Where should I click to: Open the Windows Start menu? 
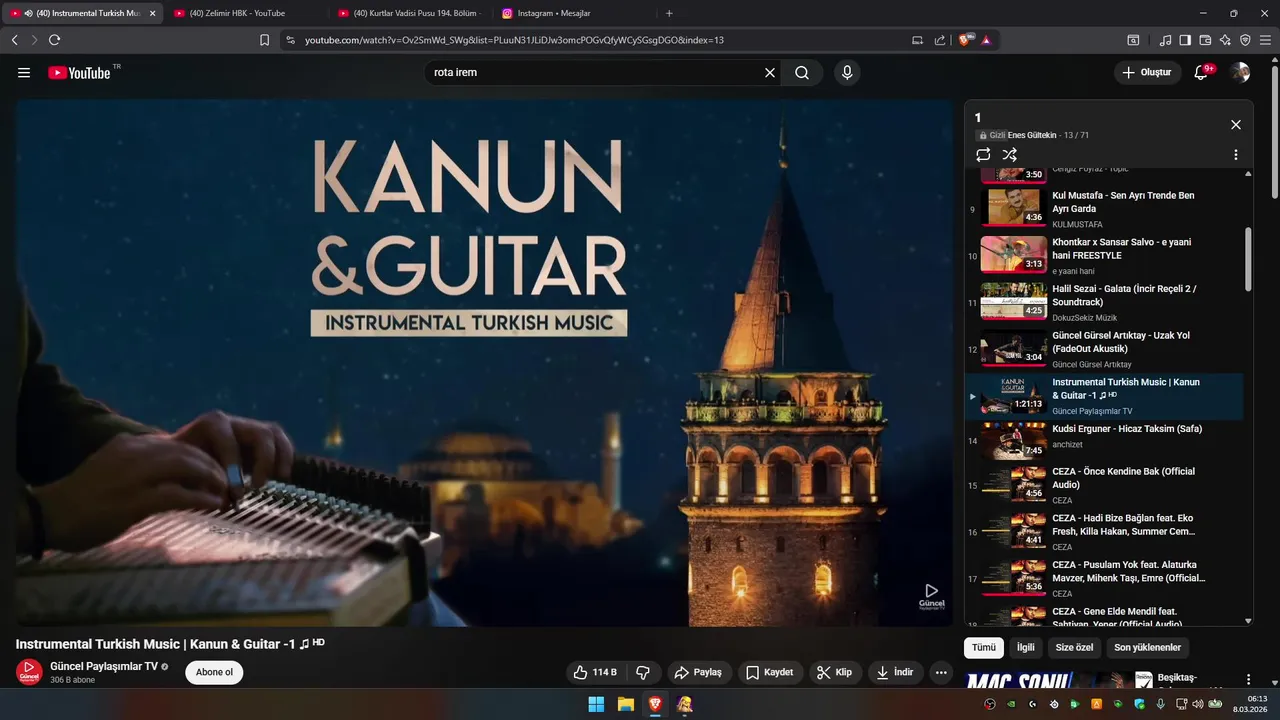596,704
